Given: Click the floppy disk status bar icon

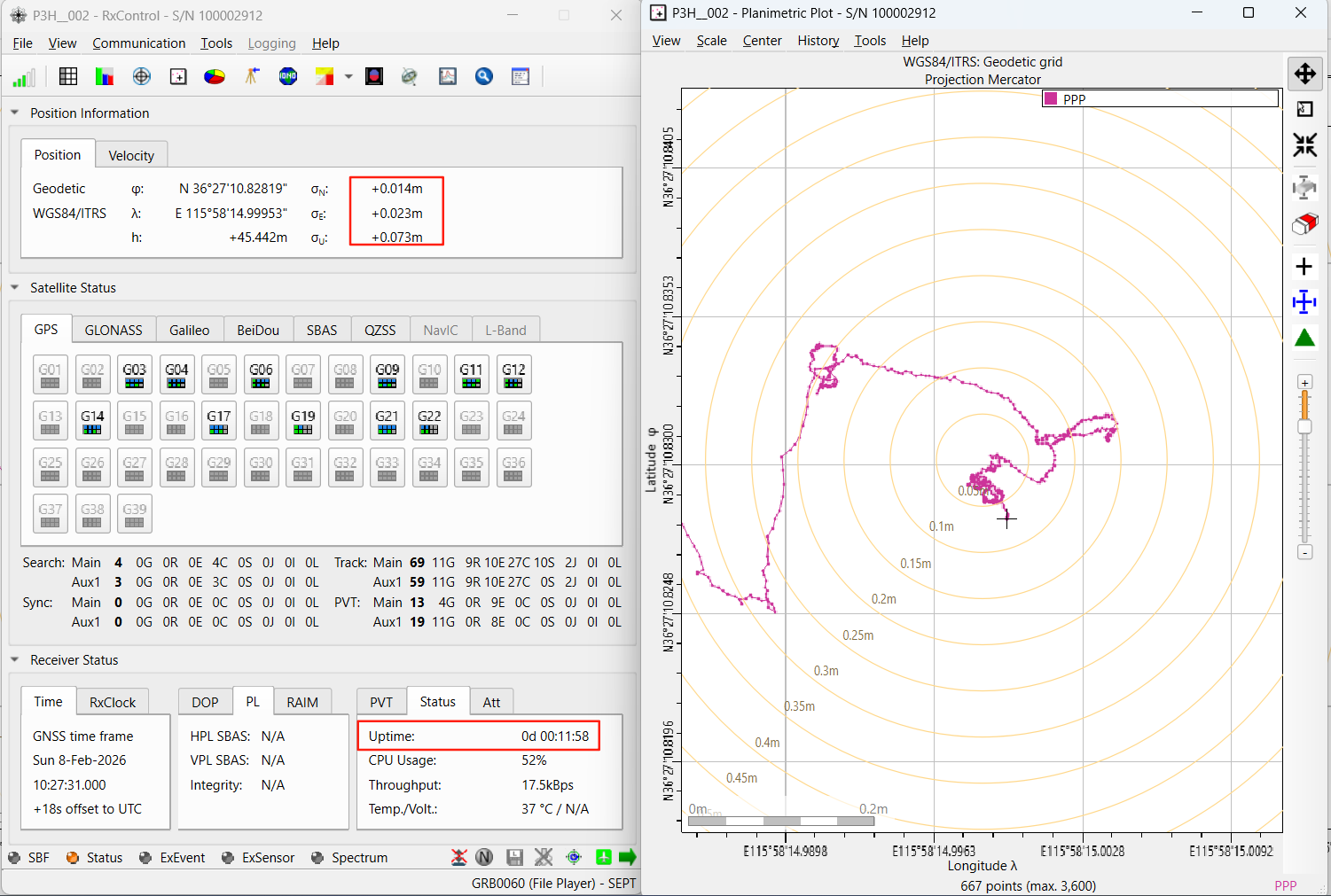Looking at the screenshot, I should pos(514,857).
